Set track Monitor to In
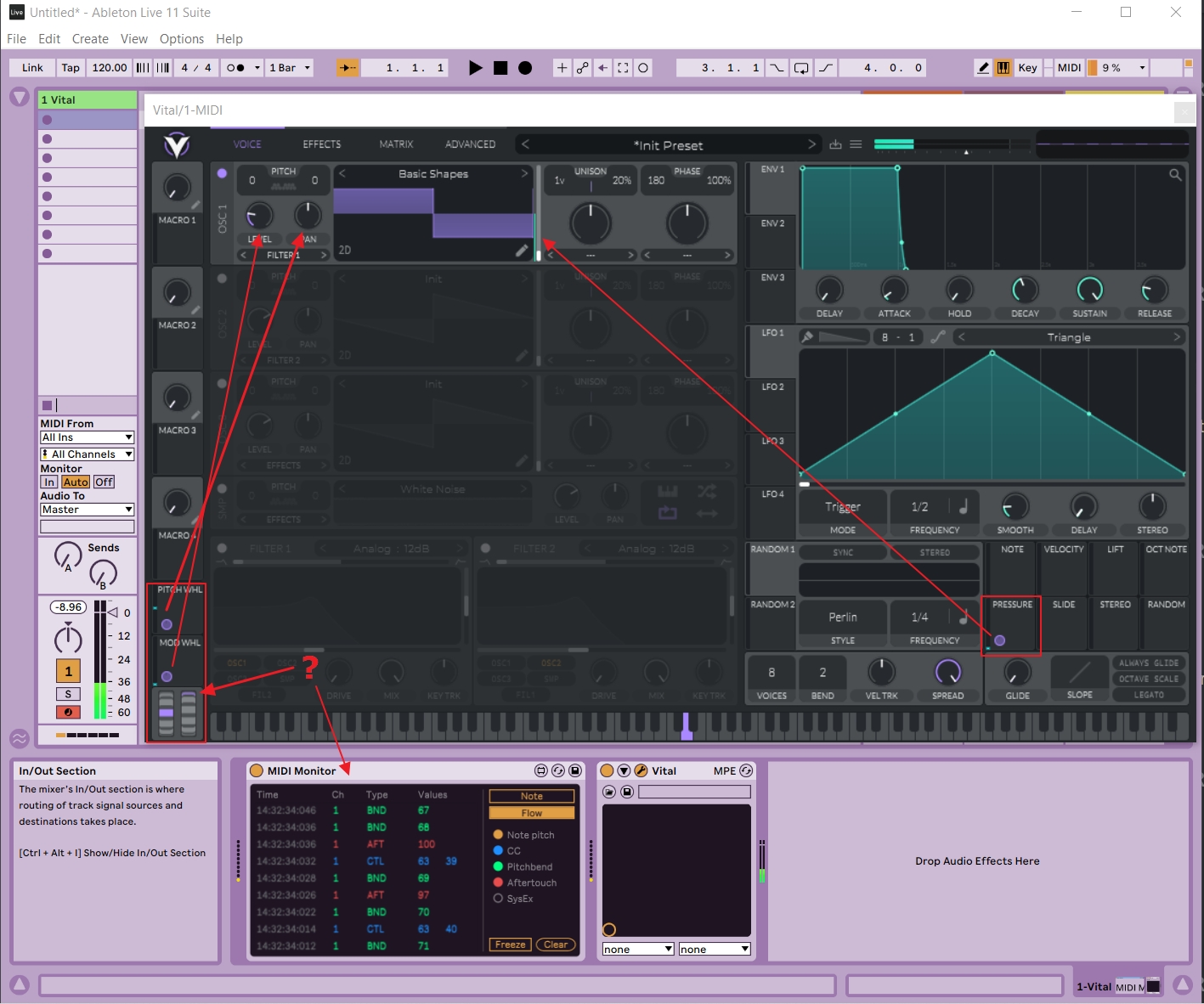The width and height of the screenshot is (1204, 1004). [48, 482]
